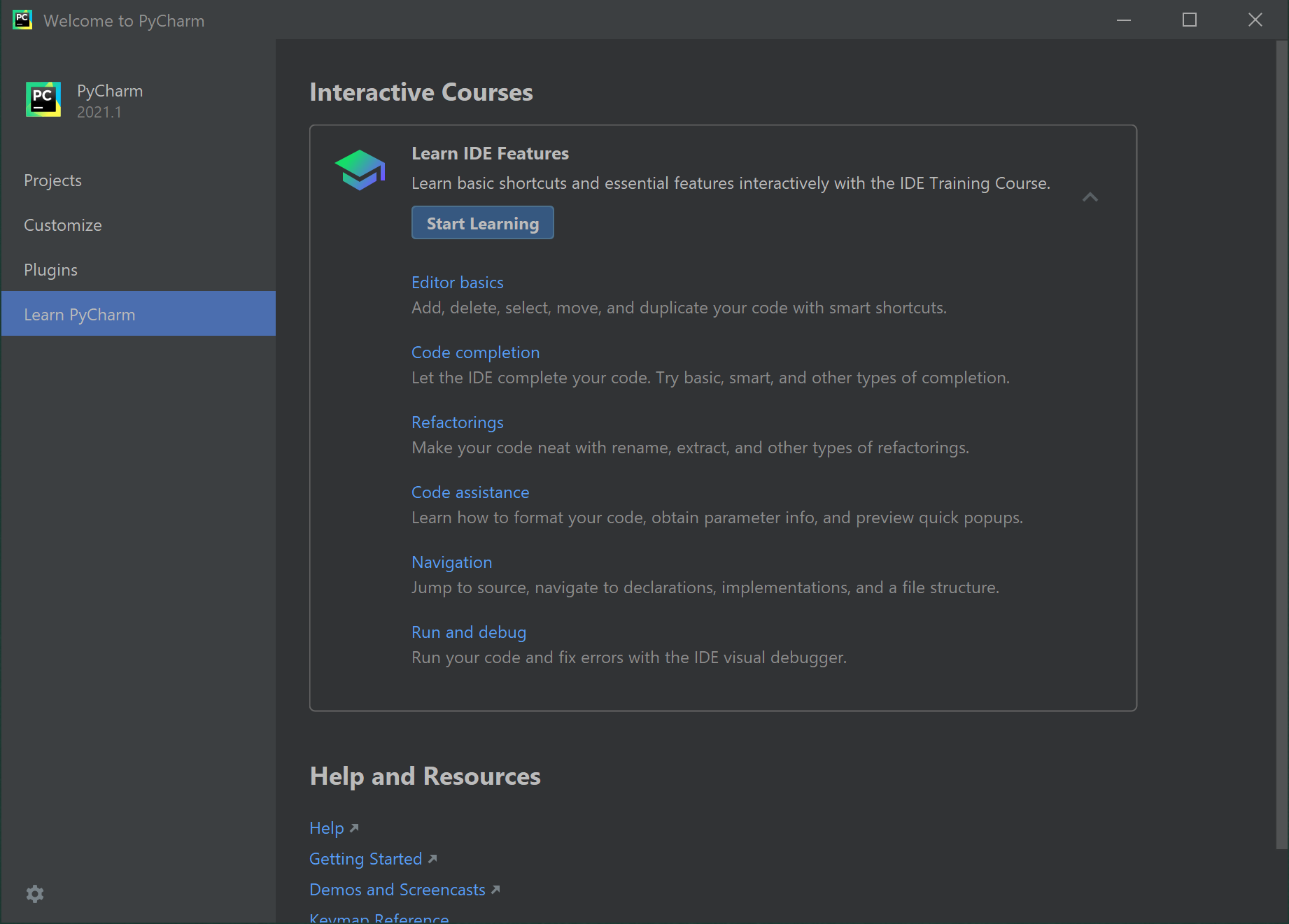Open the Projects section
The height and width of the screenshot is (924, 1289).
point(138,180)
